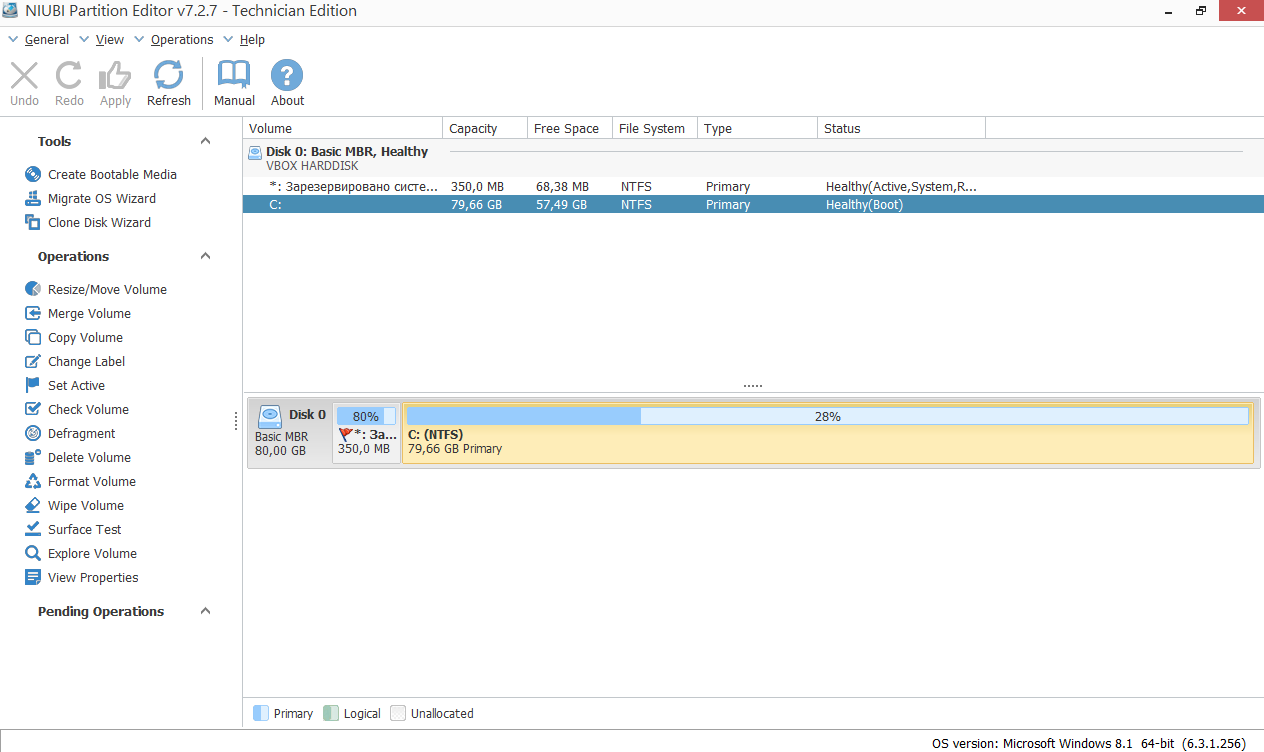Open the View menu
The width and height of the screenshot is (1264, 752).
(x=110, y=39)
